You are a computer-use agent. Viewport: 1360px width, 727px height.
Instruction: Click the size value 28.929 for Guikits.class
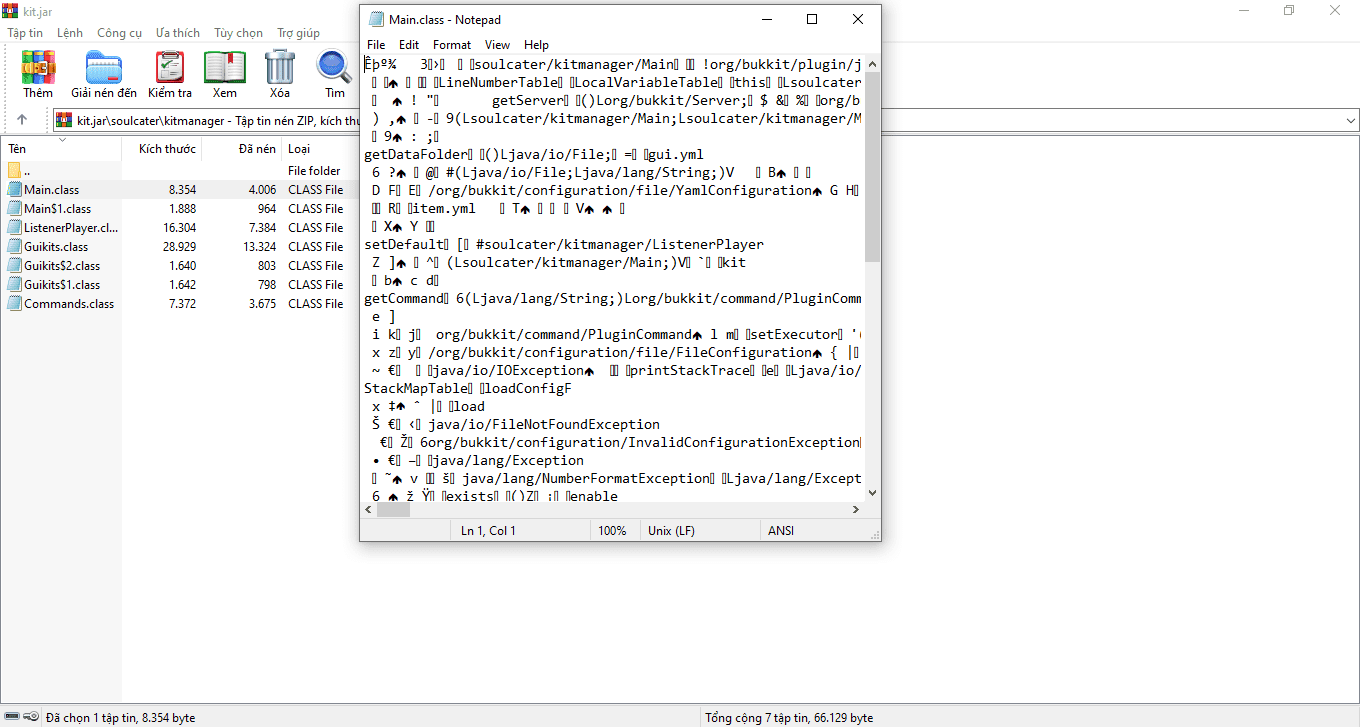[179, 247]
